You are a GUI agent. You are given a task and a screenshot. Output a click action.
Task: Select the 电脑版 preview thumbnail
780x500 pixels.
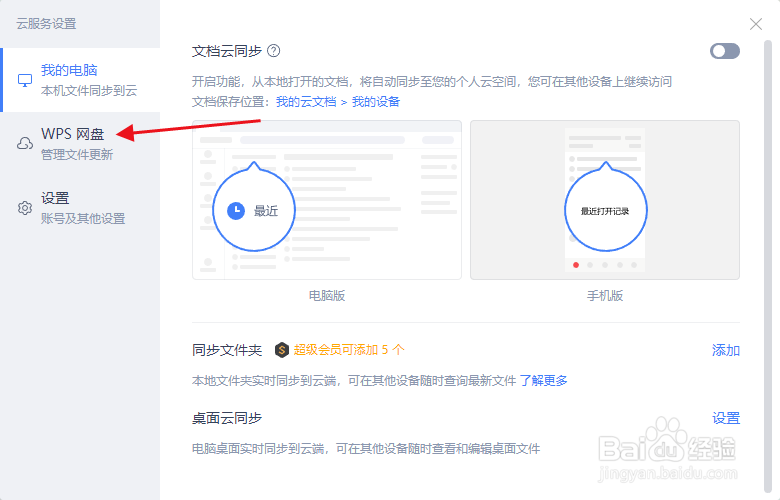click(x=327, y=200)
